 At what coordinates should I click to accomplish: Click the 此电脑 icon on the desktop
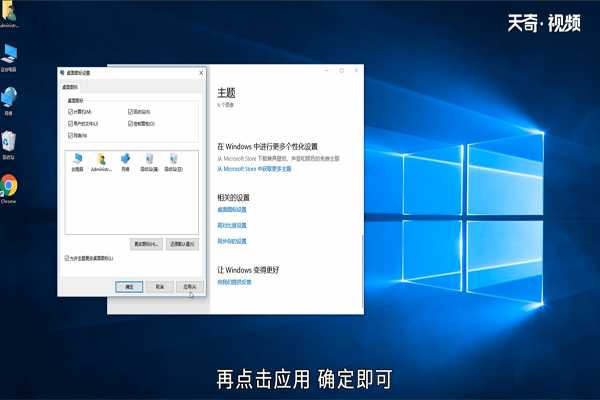click(x=8, y=58)
